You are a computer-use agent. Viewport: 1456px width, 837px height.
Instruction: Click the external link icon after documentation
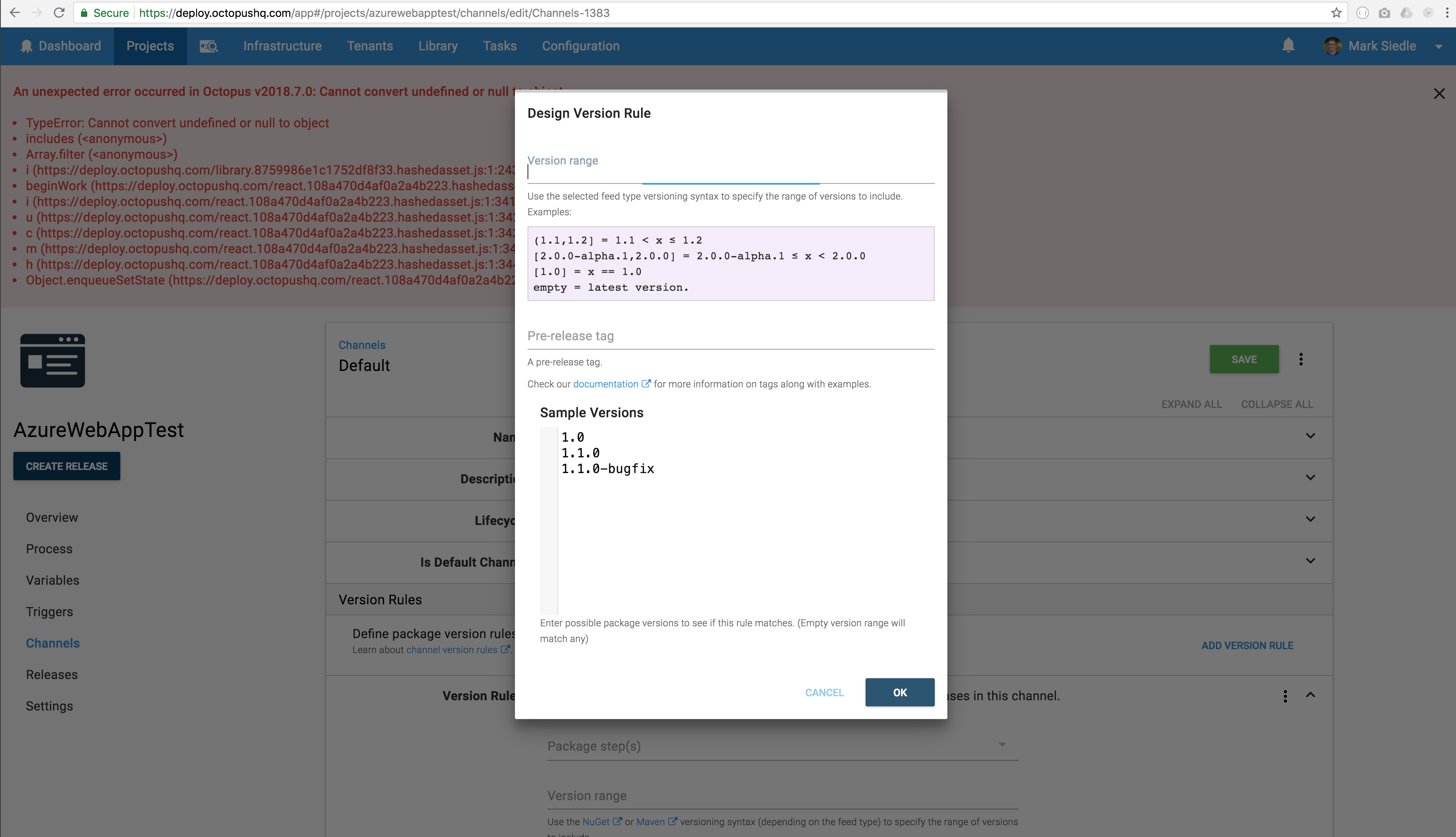coord(646,384)
